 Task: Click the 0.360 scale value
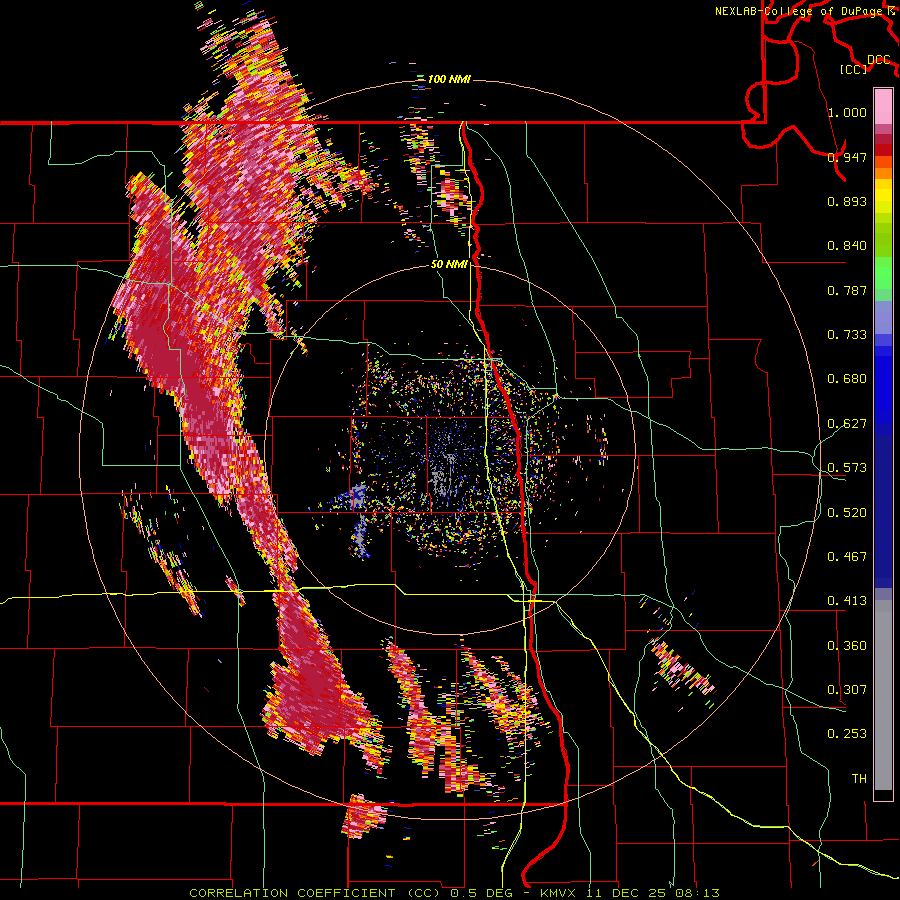(x=847, y=646)
